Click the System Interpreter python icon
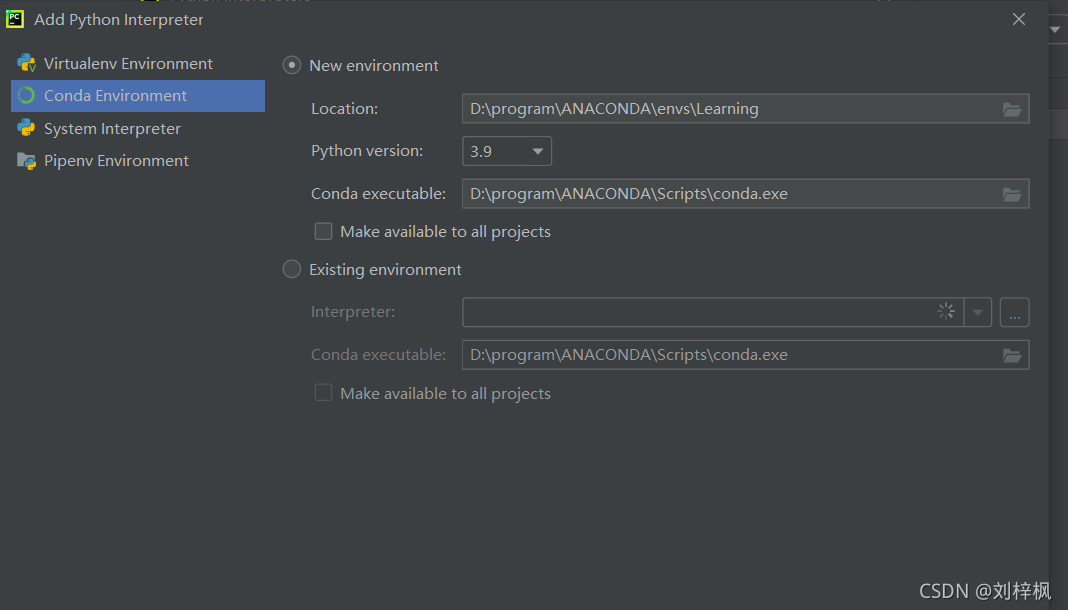Image resolution: width=1068 pixels, height=610 pixels. click(27, 128)
